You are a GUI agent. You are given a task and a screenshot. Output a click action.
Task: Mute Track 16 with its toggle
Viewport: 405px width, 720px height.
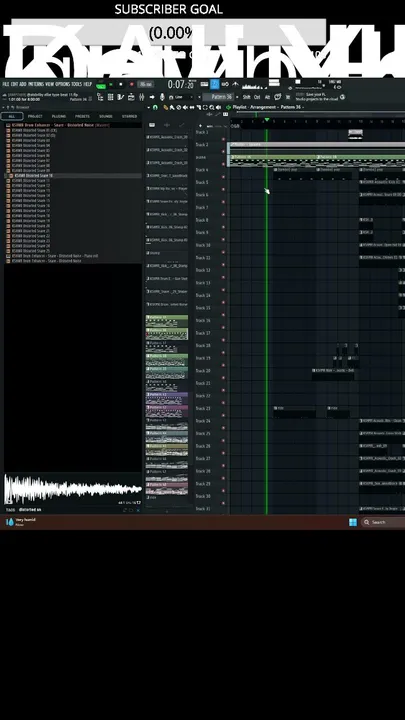pos(224,327)
